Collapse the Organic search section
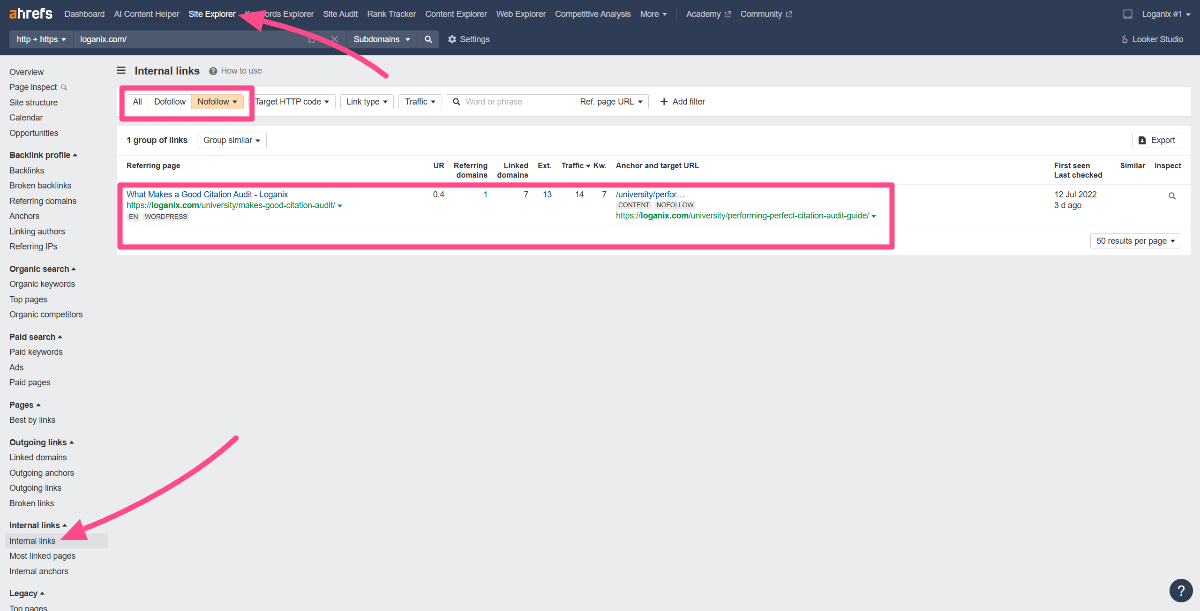 42,269
